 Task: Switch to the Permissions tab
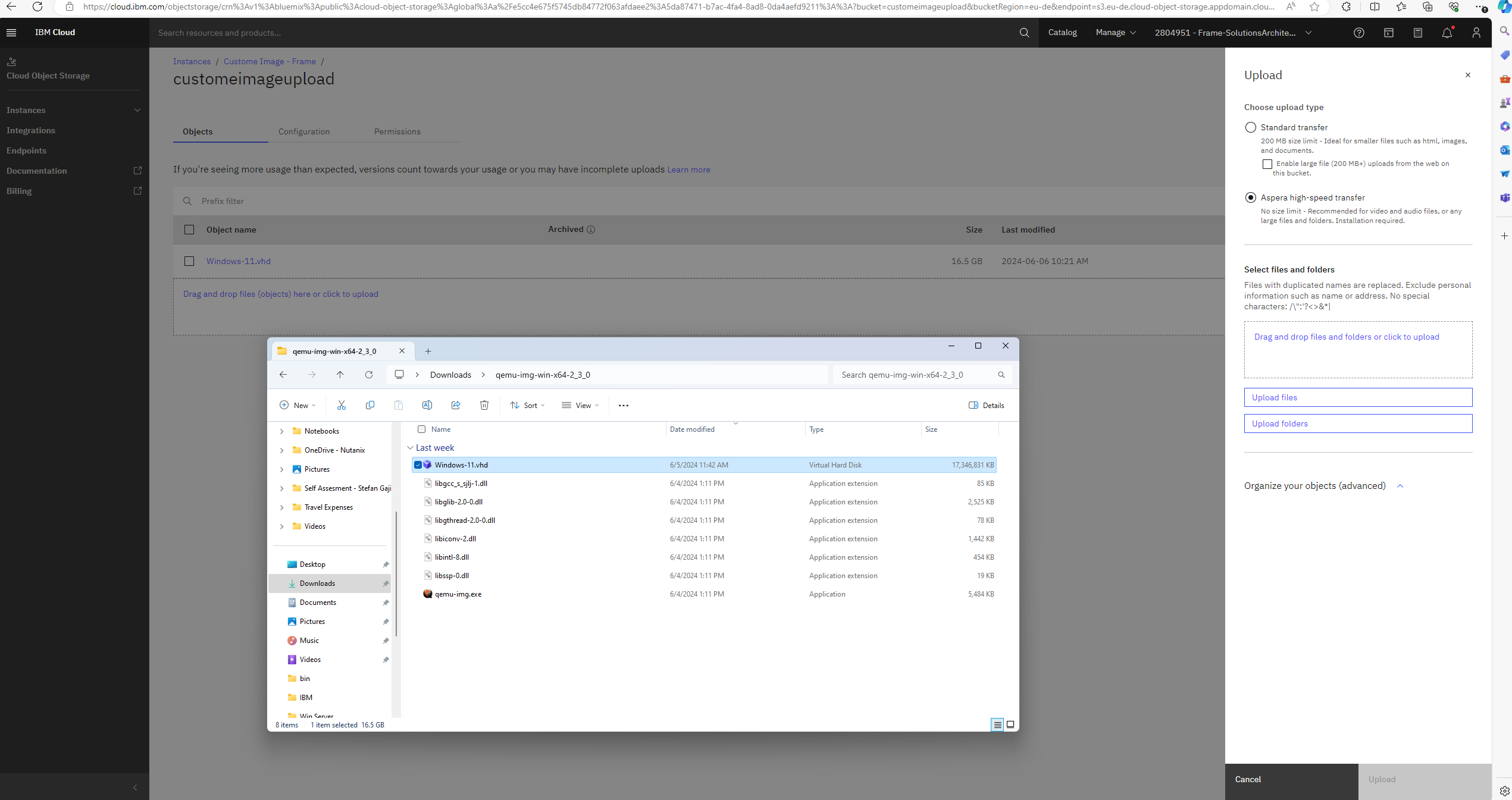397,131
